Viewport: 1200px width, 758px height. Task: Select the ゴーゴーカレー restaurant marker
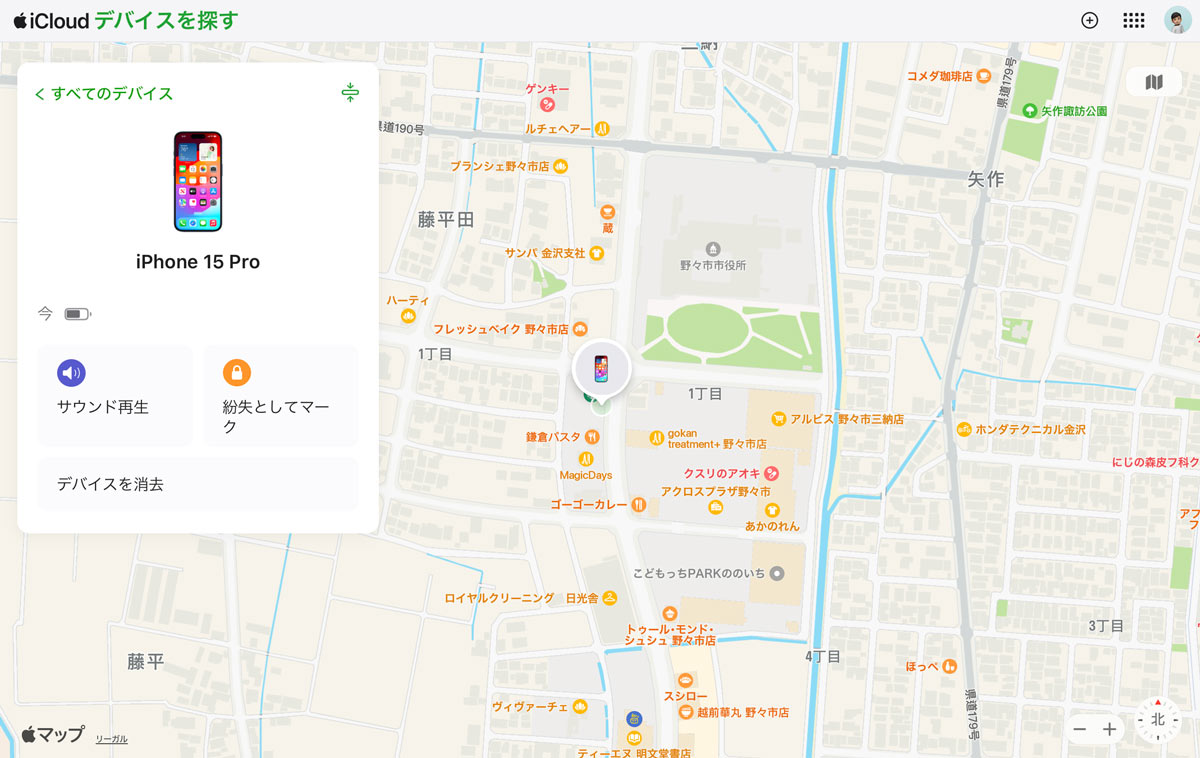click(x=638, y=505)
